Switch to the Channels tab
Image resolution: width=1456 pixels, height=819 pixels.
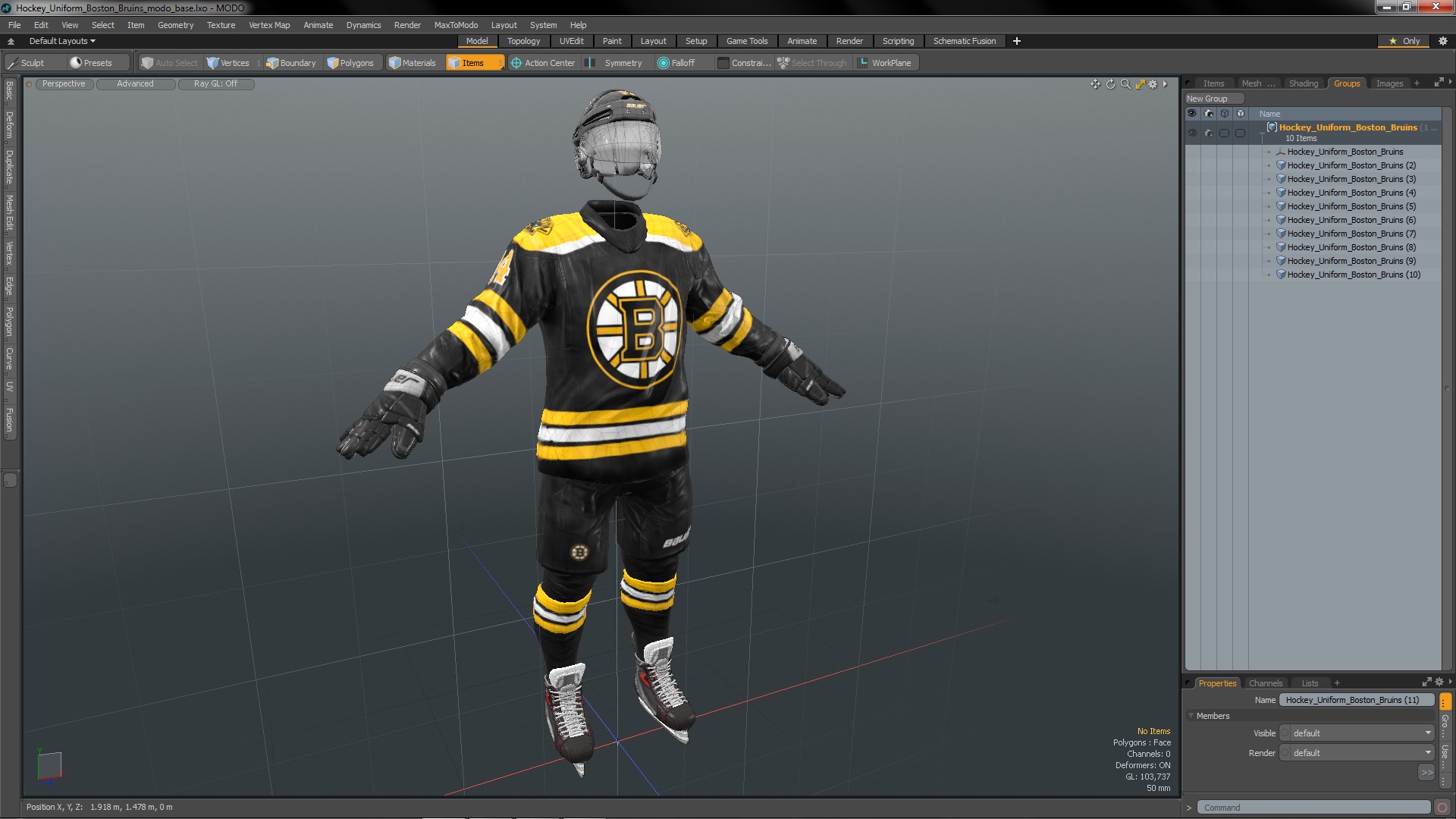click(1265, 683)
